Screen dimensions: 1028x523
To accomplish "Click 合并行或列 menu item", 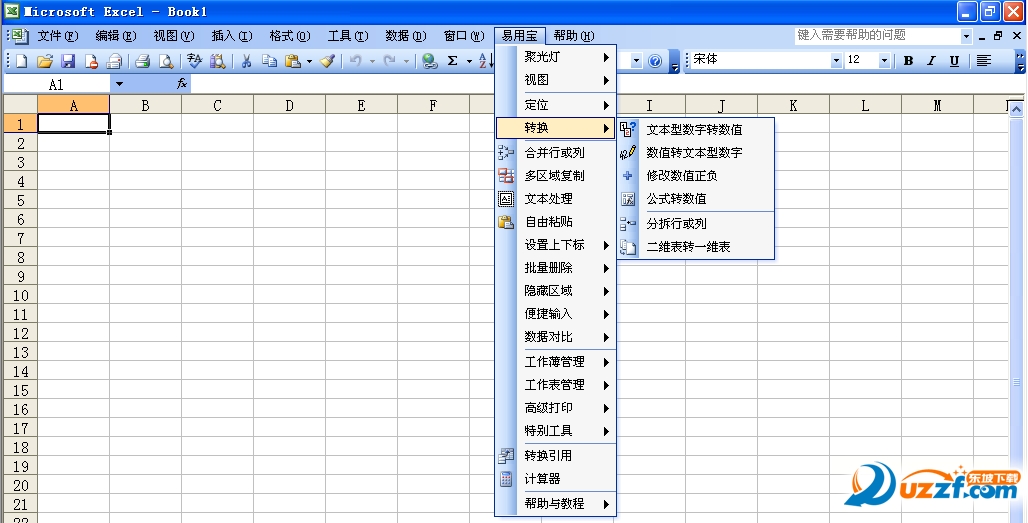I will (x=556, y=153).
